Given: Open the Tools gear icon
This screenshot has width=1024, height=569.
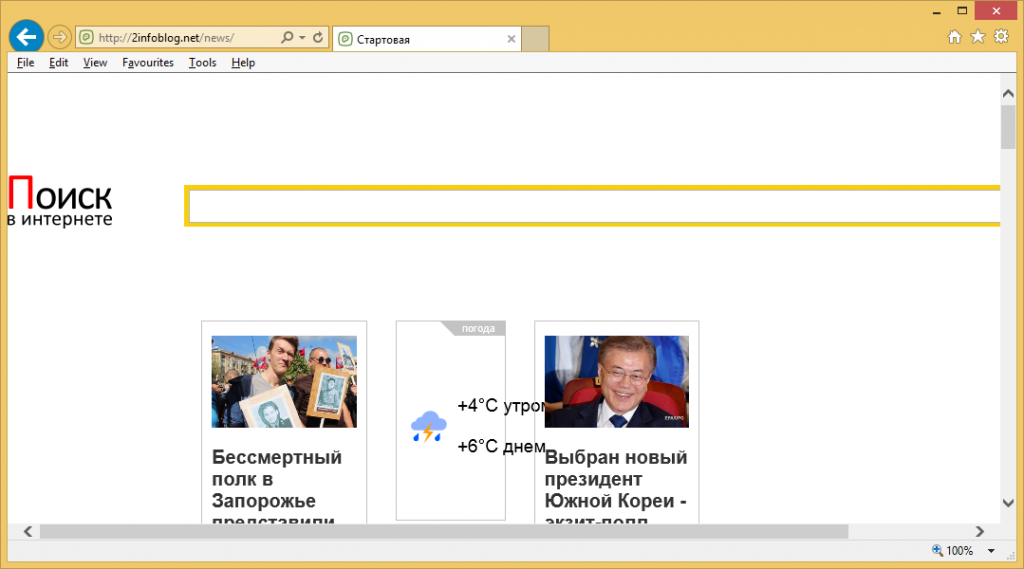Looking at the screenshot, I should pyautogui.click(x=1001, y=37).
